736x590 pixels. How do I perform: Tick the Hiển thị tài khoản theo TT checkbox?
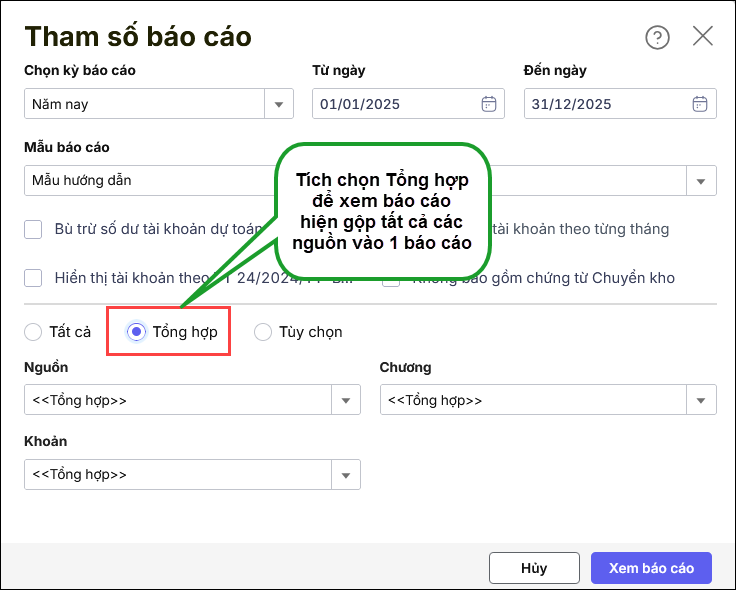[x=34, y=278]
